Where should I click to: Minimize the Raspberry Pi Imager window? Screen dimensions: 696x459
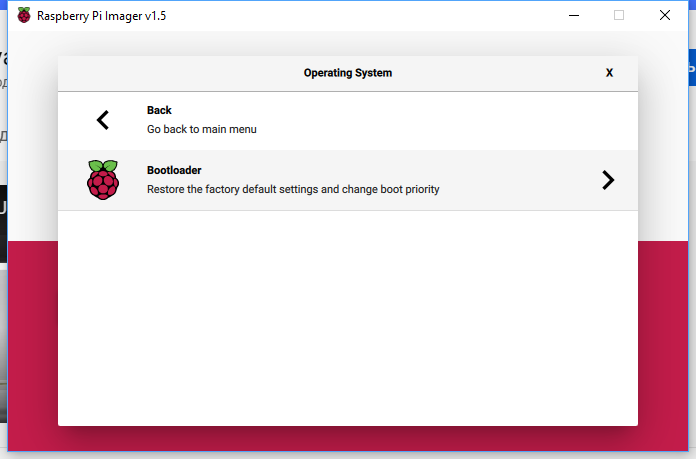574,16
